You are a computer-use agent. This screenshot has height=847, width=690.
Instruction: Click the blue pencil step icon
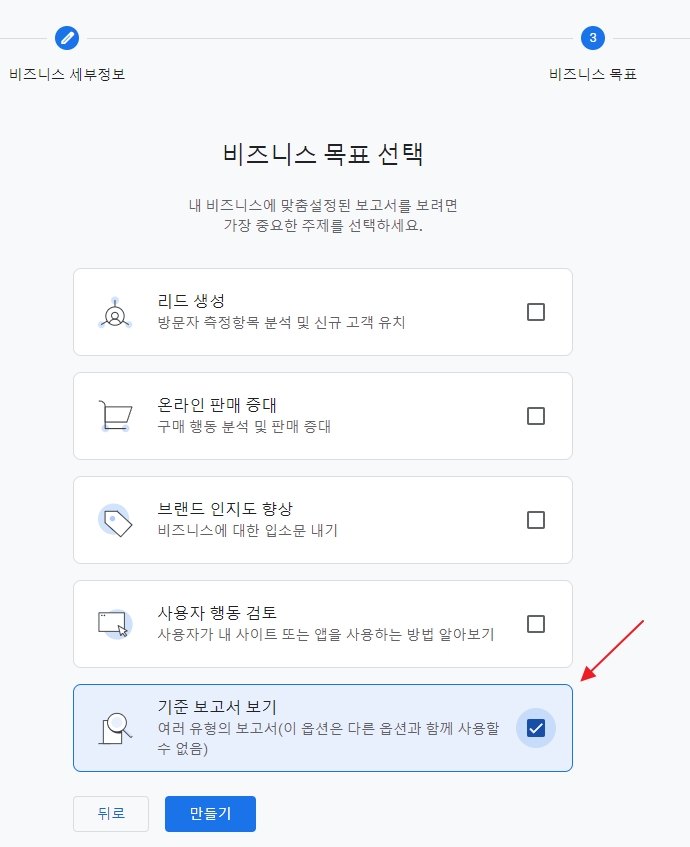pos(67,40)
